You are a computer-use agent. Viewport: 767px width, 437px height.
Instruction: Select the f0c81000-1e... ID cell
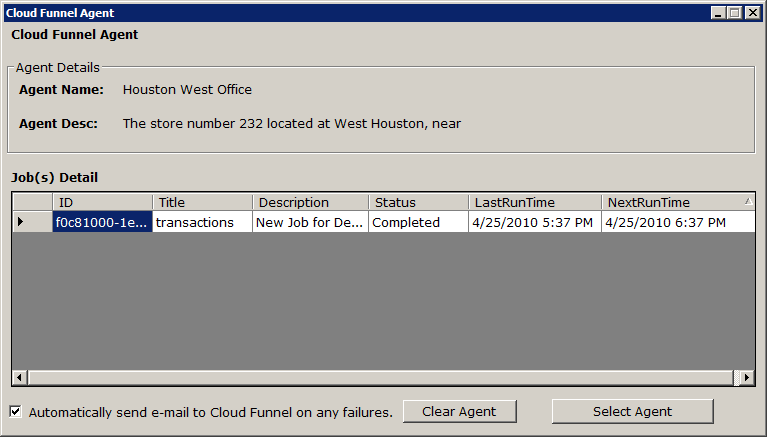pyautogui.click(x=102, y=222)
